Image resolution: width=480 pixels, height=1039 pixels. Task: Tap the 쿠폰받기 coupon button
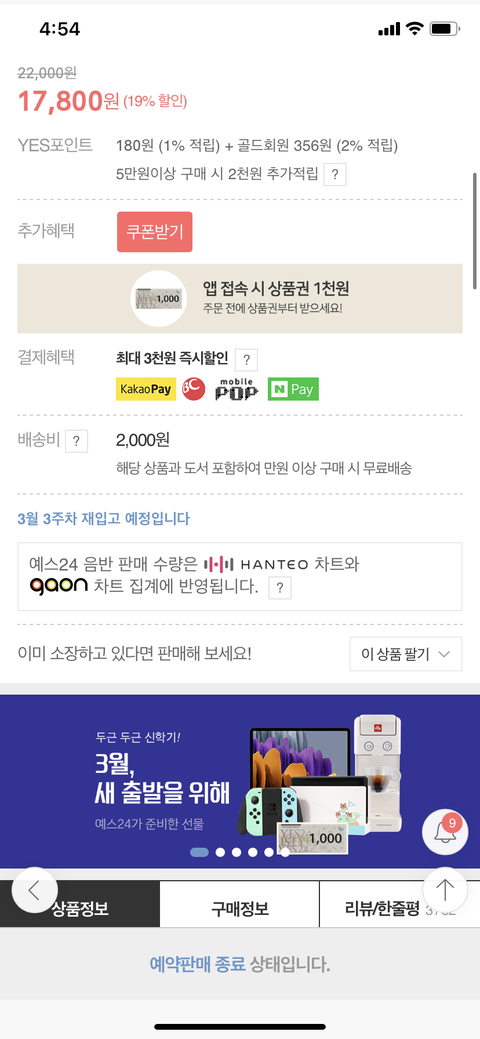(x=154, y=232)
